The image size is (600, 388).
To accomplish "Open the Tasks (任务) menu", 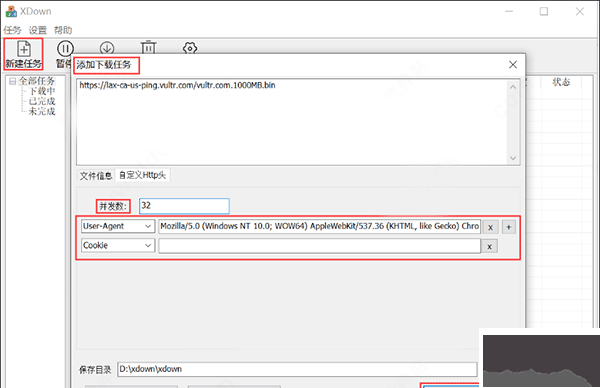I will click(12, 30).
